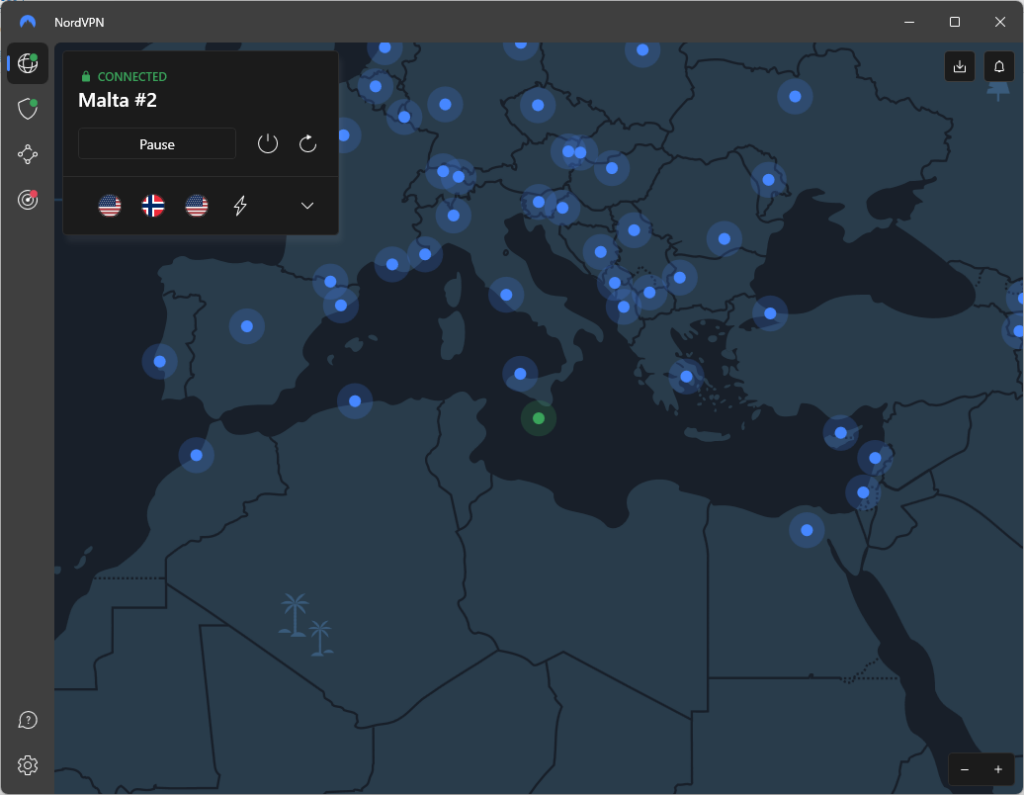
Task: Open the help and support icon
Action: (x=28, y=720)
